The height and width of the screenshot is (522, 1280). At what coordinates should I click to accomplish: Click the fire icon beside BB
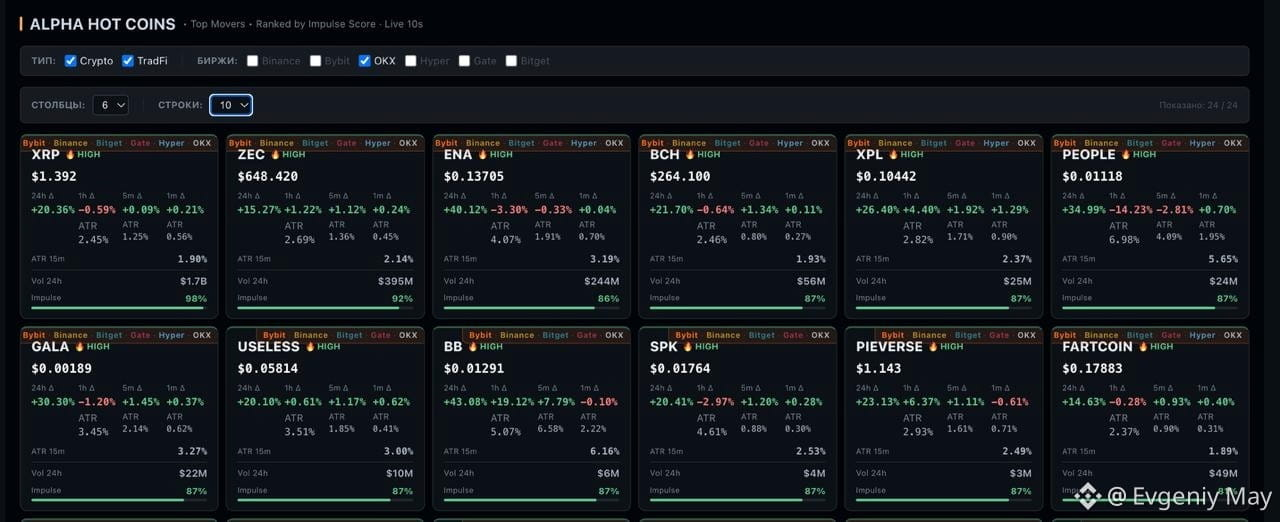[473, 347]
